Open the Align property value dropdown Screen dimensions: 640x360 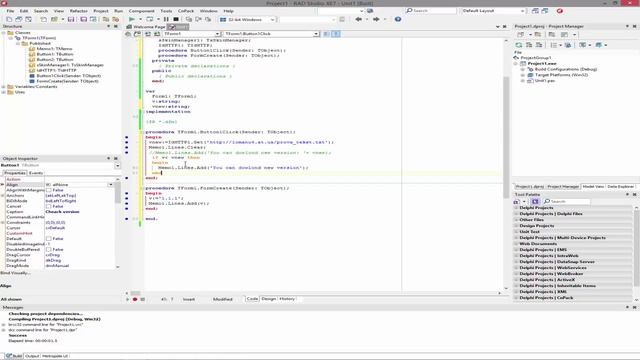pos(111,185)
